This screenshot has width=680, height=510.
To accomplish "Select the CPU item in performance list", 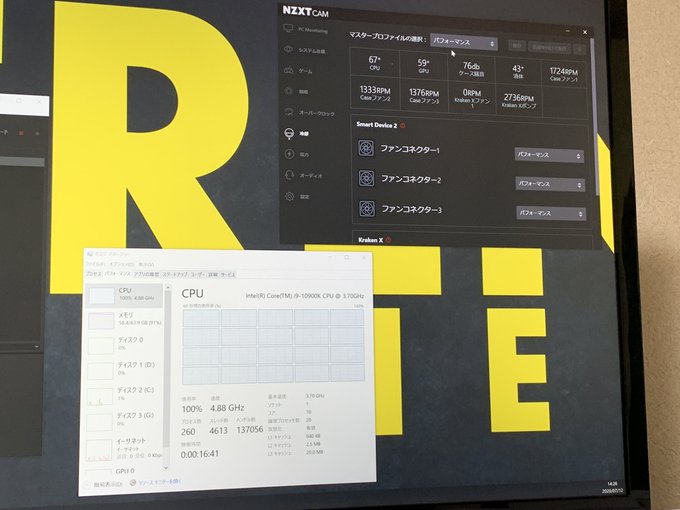I will pyautogui.click(x=124, y=295).
